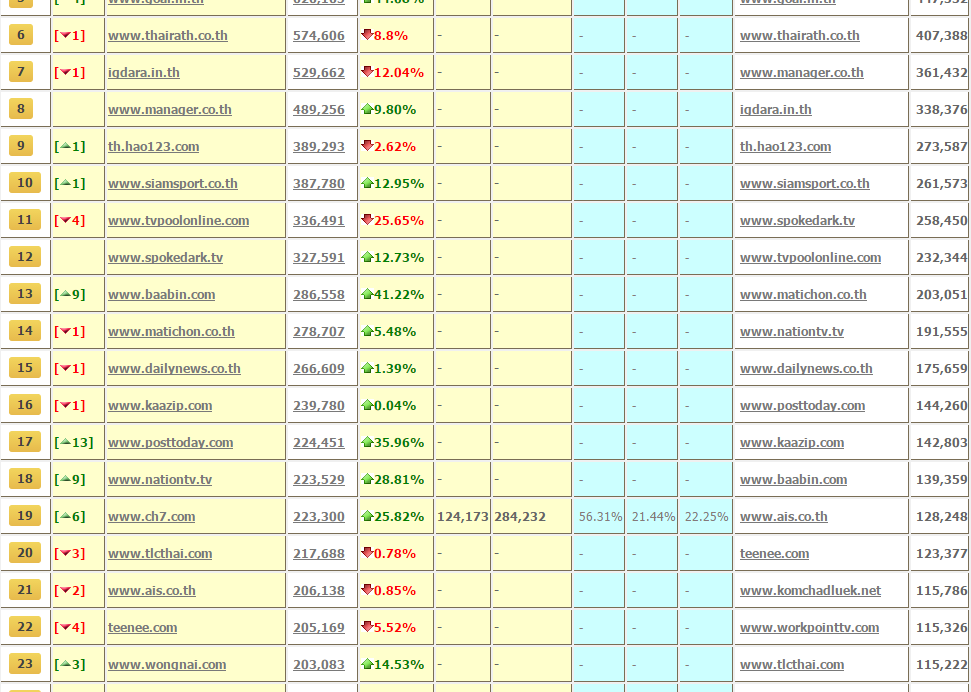Visit www.wongnai.com link
Image resolution: width=971 pixels, height=692 pixels.
pyautogui.click(x=167, y=665)
